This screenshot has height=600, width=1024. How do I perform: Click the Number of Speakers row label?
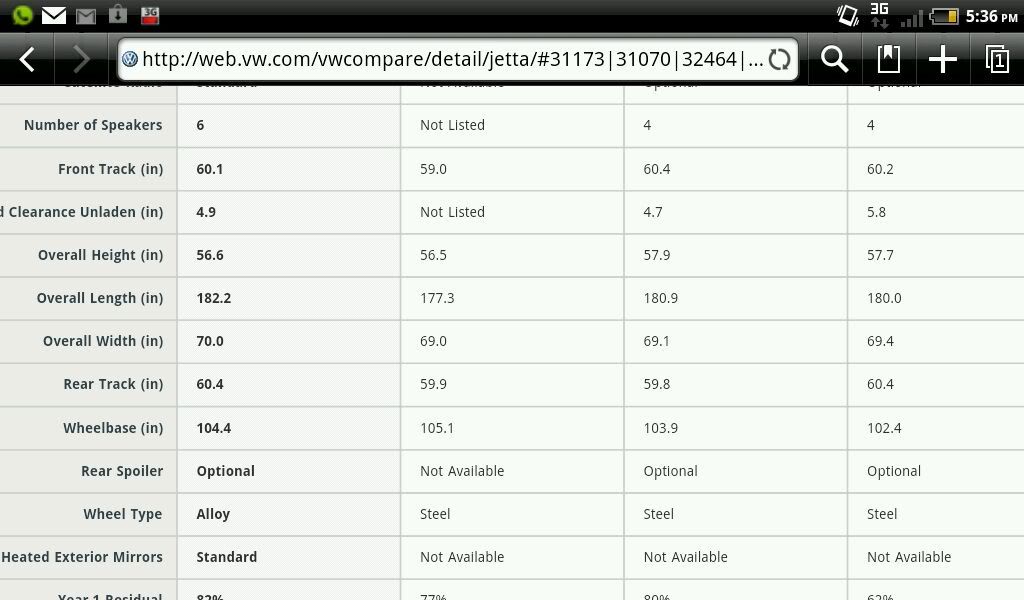93,125
